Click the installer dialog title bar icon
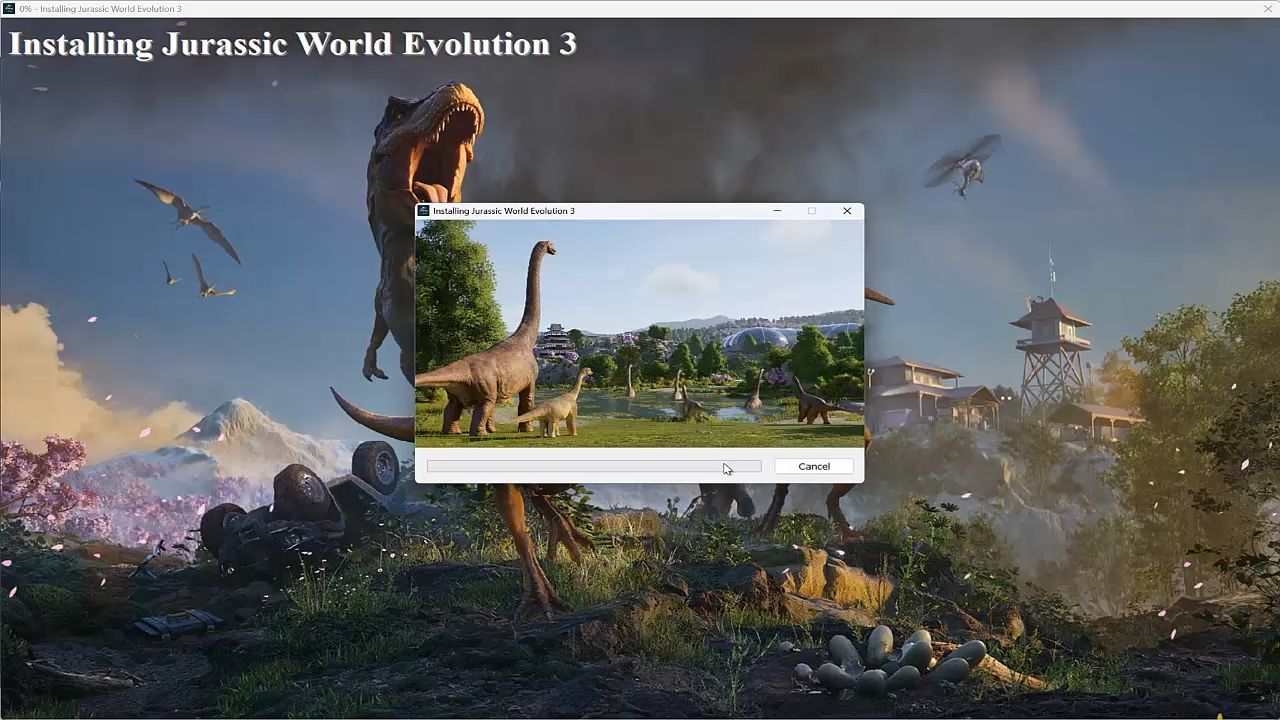Screen dimensions: 1280x720 pyautogui.click(x=424, y=211)
